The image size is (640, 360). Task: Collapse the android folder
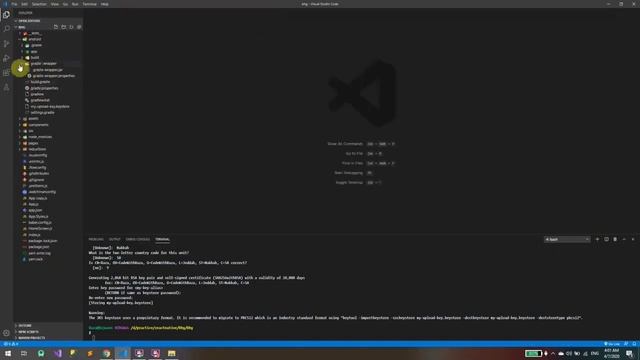(x=35, y=39)
